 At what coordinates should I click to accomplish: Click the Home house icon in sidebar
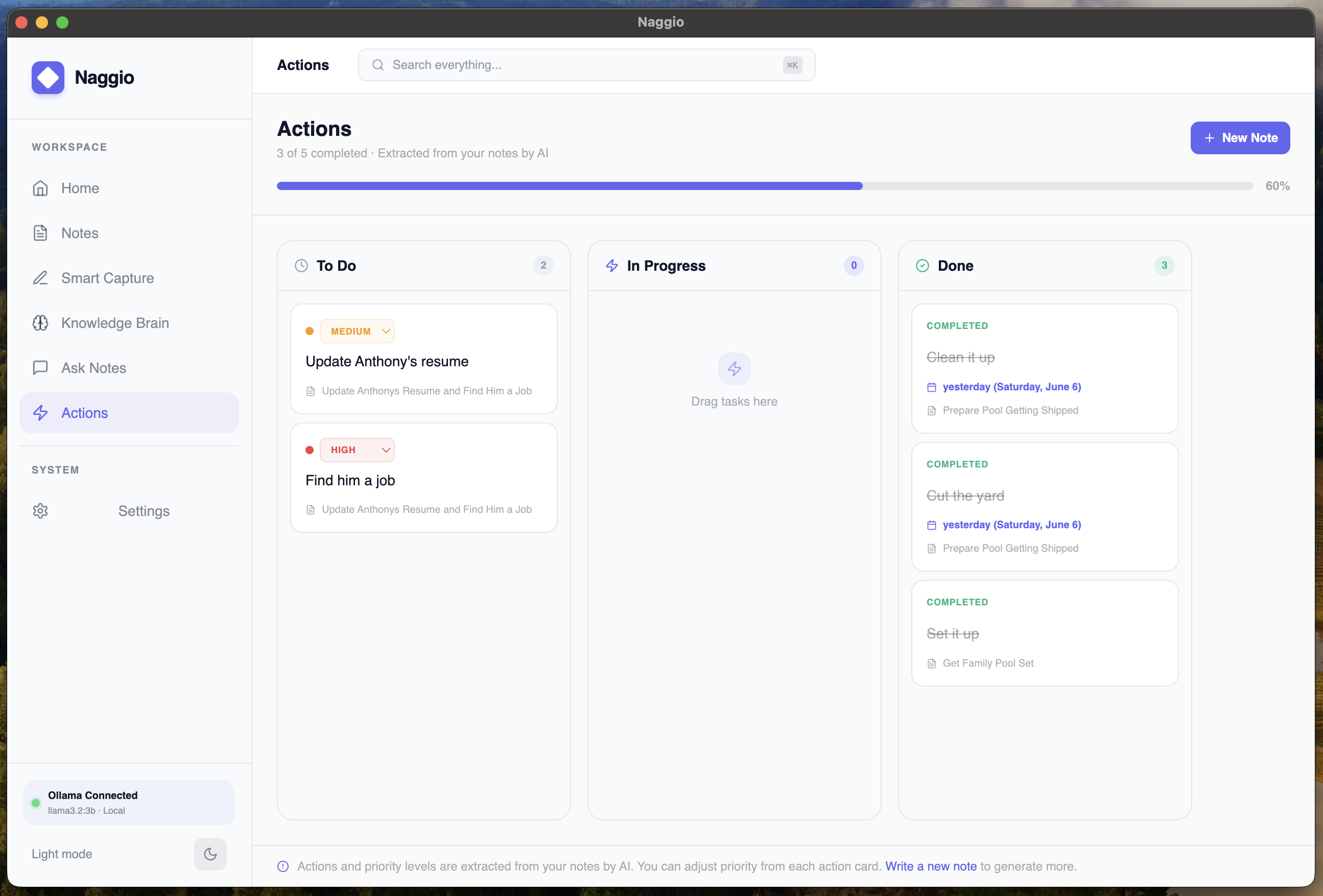pos(40,188)
